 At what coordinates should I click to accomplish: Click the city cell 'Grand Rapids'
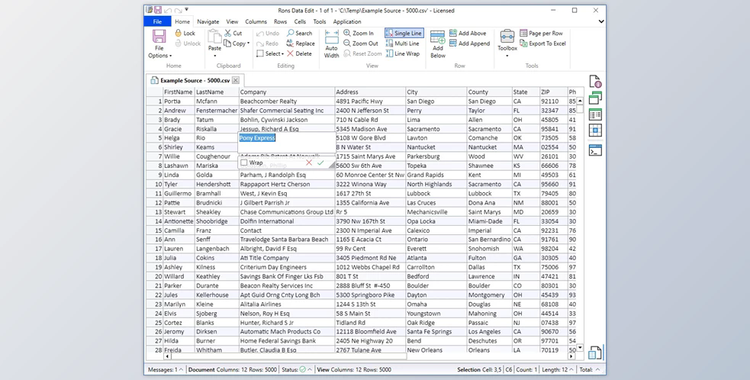436,175
